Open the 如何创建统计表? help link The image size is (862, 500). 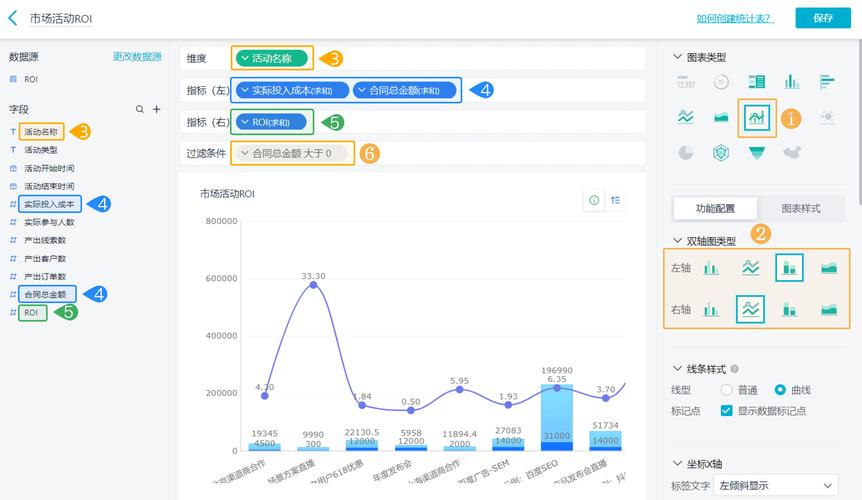pyautogui.click(x=735, y=18)
